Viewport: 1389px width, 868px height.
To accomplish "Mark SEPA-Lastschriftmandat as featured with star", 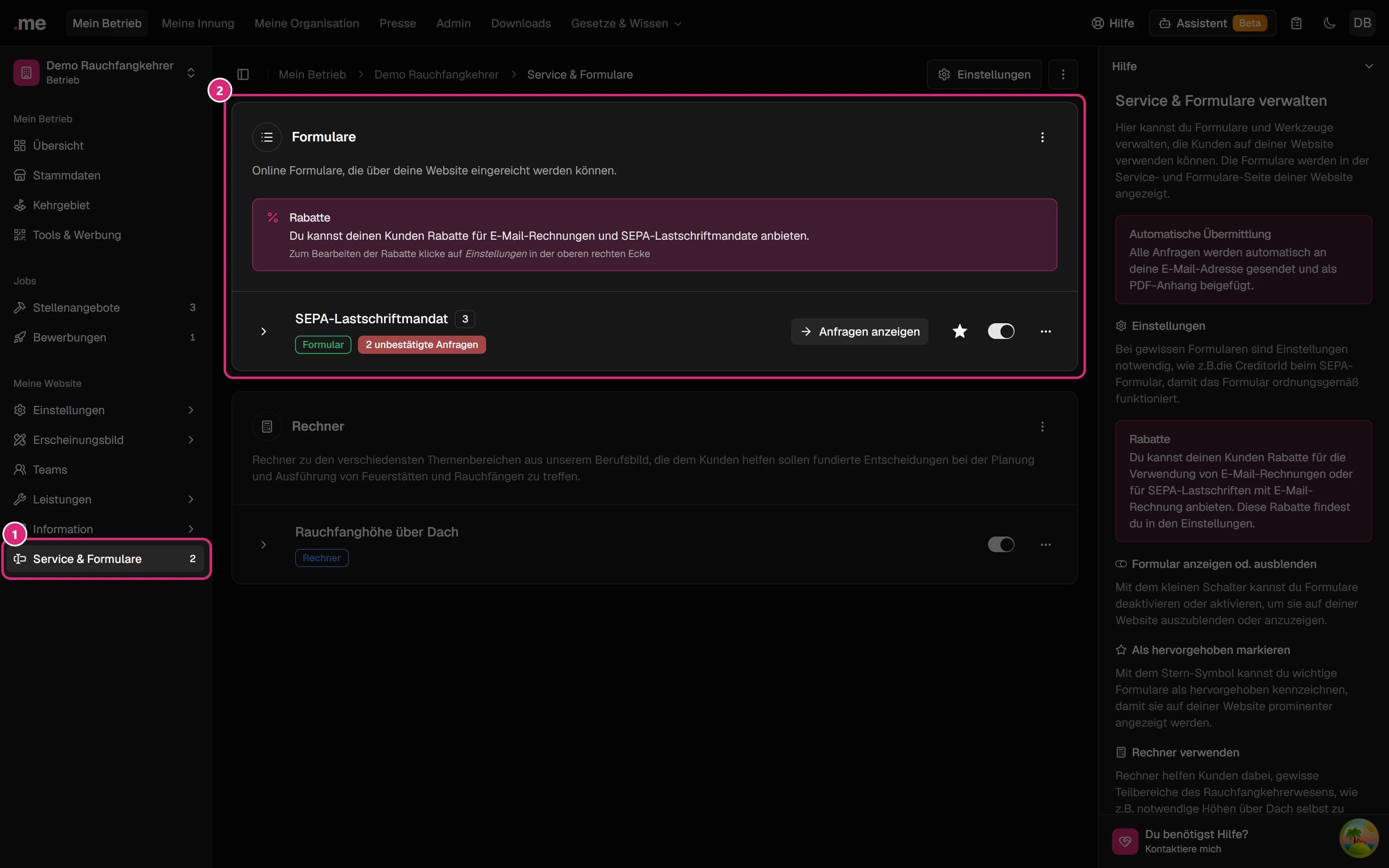I will (959, 331).
